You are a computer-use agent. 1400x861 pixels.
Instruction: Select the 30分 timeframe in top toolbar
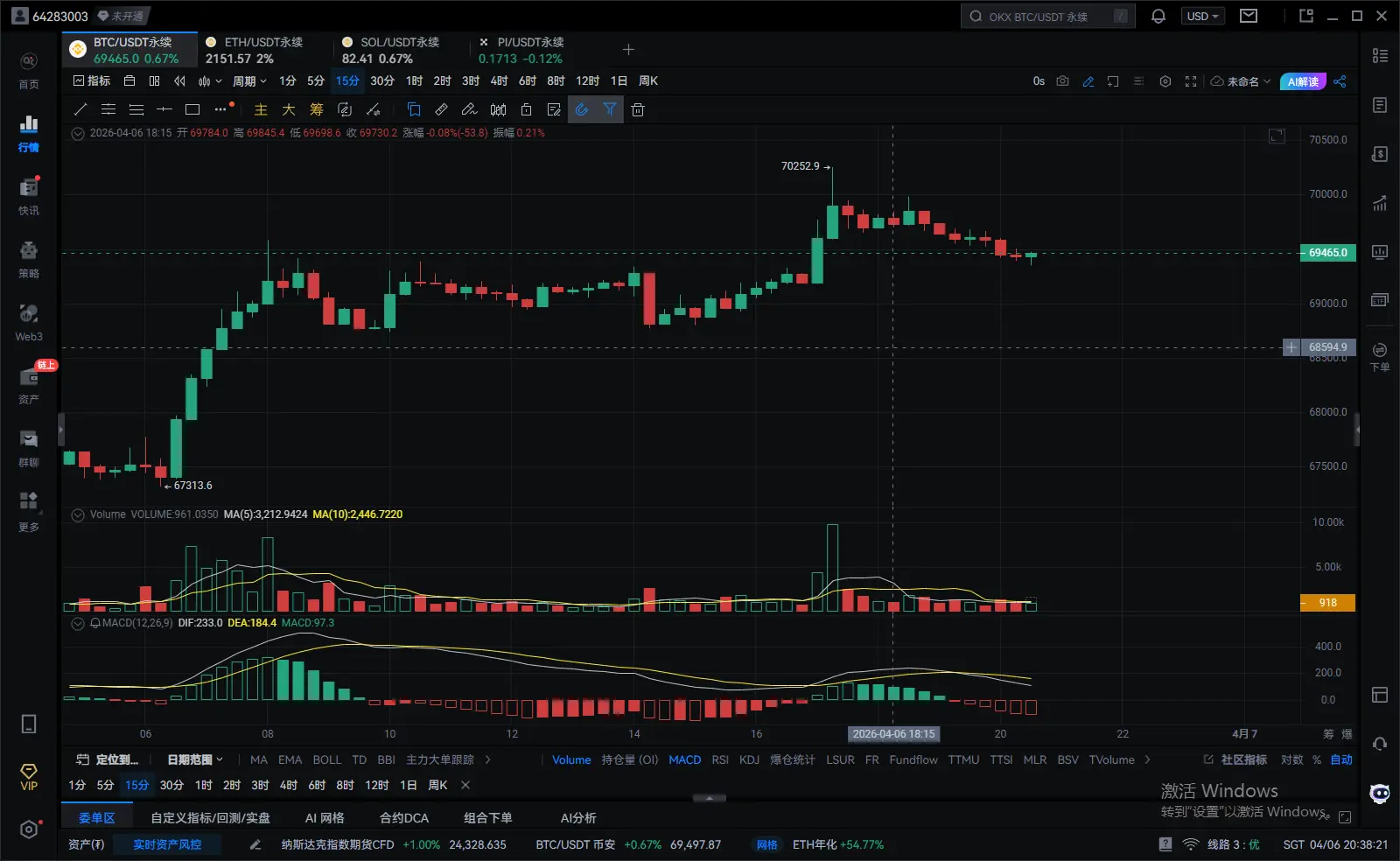[382, 81]
